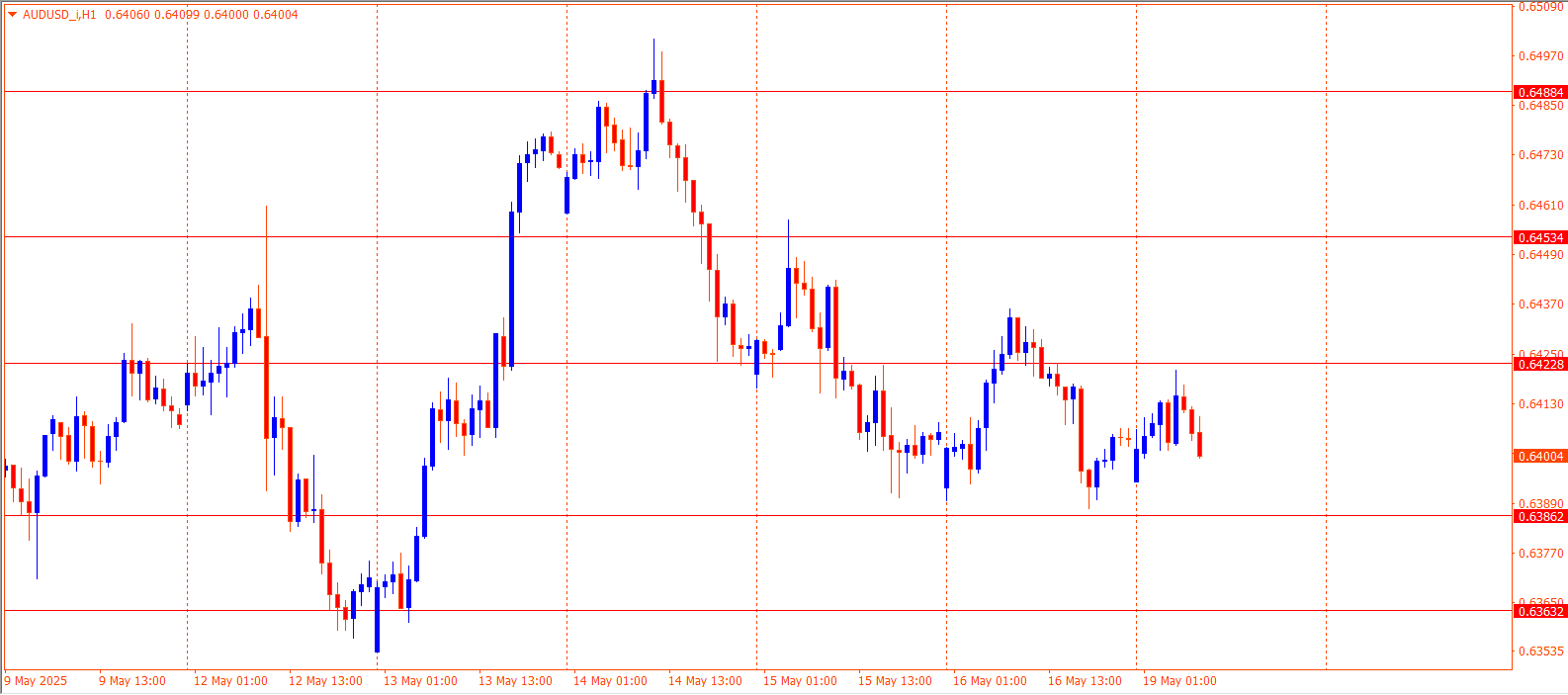The height and width of the screenshot is (695, 1568).
Task: Click the 13 May 13:00 time label
Action: [x=515, y=681]
